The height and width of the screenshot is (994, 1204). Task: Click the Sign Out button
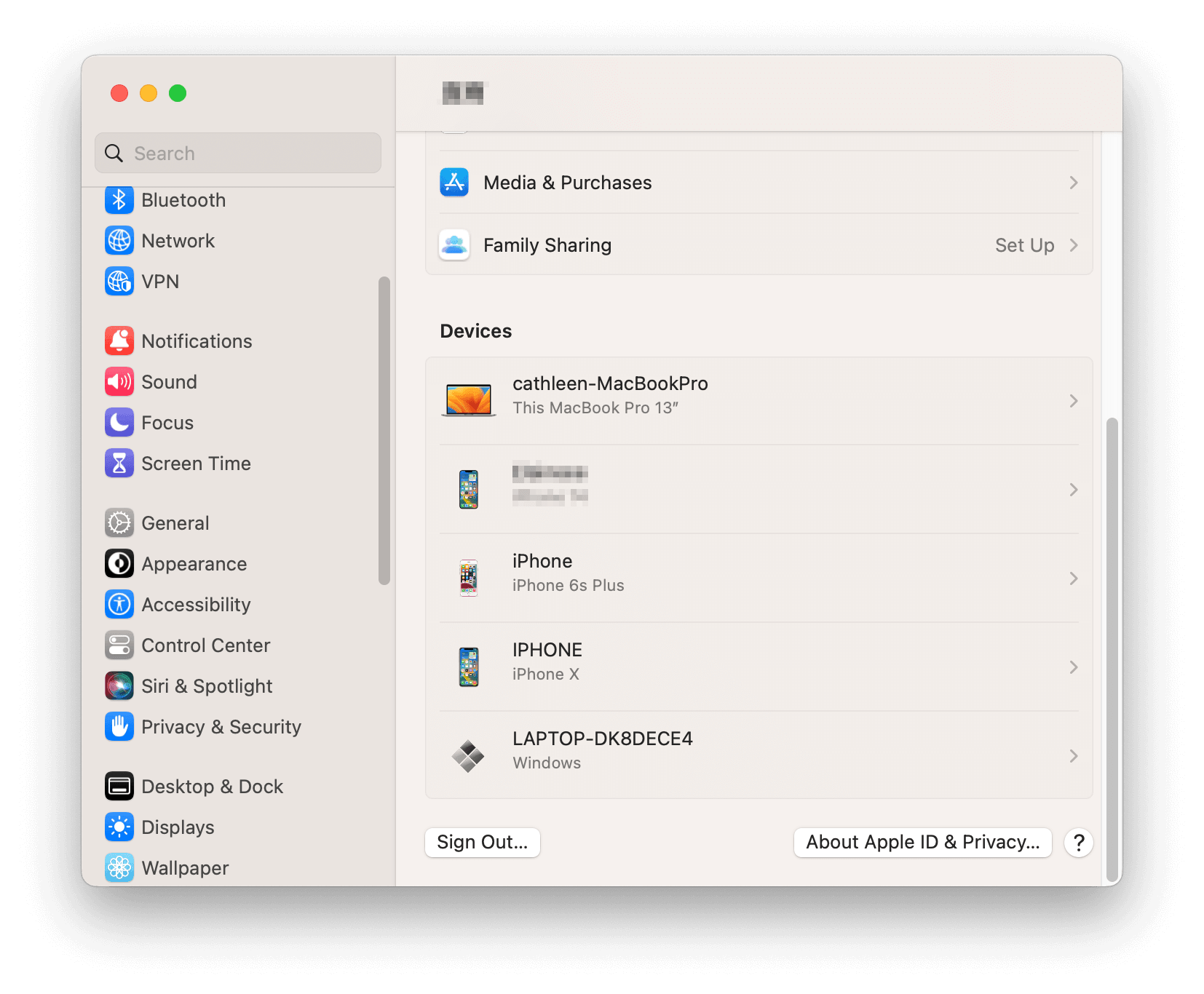tap(483, 843)
